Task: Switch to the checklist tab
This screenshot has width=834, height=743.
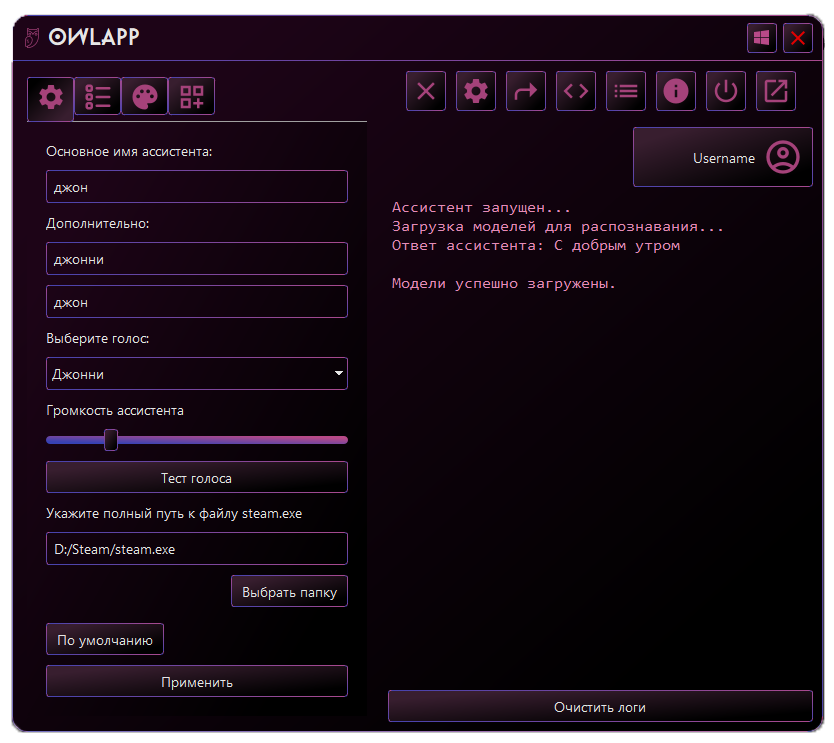Action: point(98,97)
